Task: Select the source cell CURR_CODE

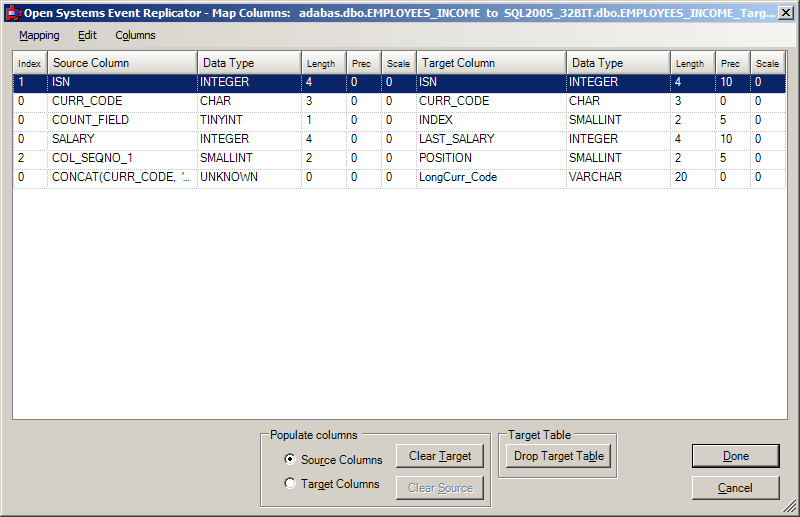Action: [x=122, y=101]
